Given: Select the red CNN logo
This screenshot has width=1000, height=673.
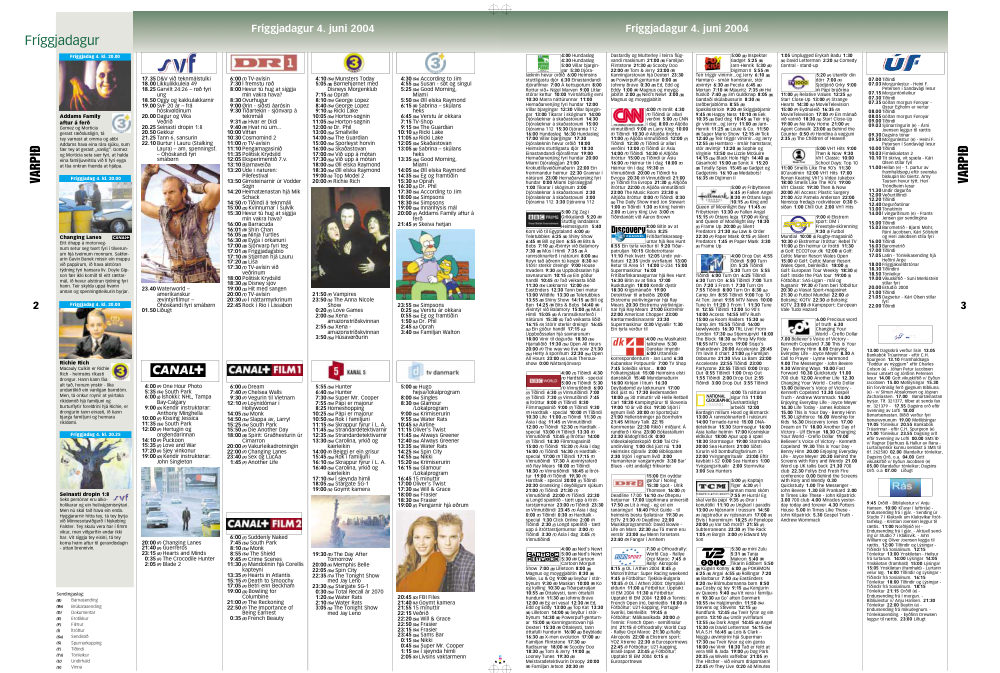Looking at the screenshot, I should pyautogui.click(x=628, y=115).
